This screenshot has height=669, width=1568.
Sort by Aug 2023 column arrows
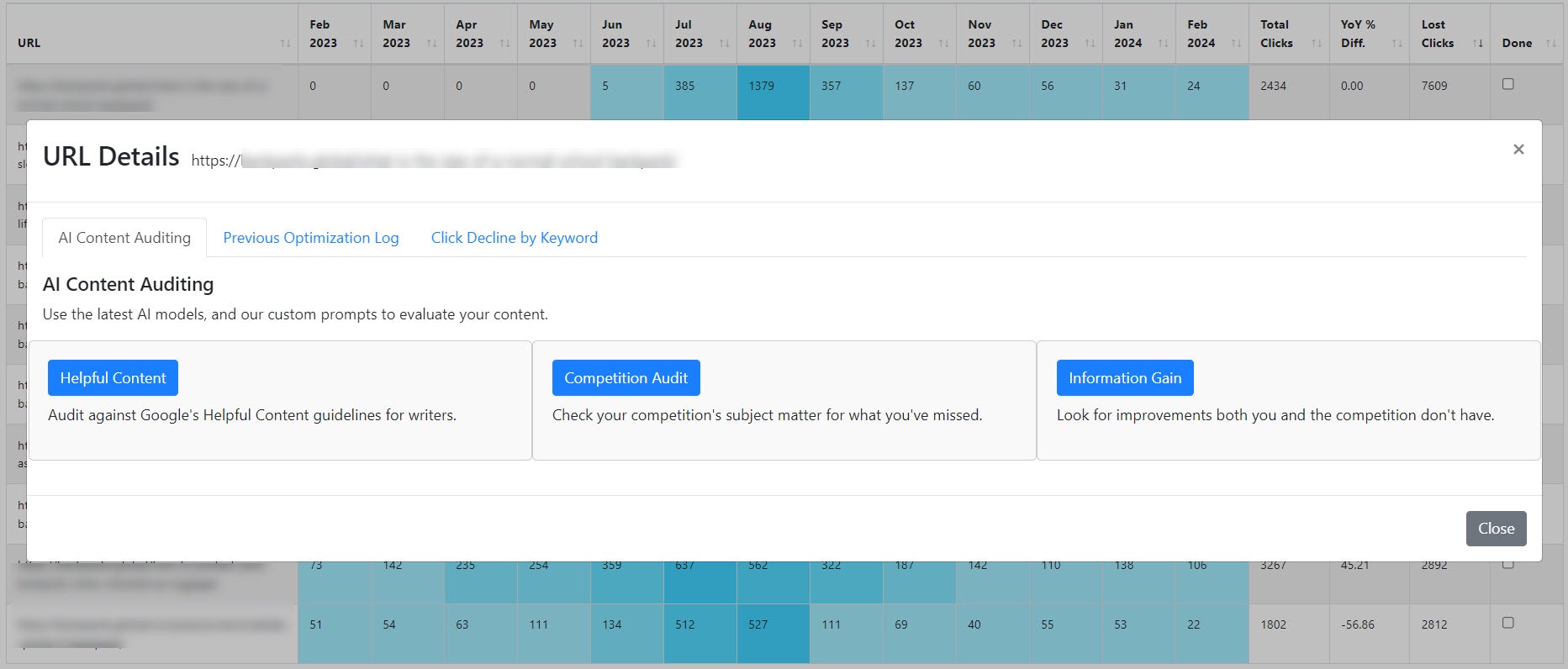798,44
